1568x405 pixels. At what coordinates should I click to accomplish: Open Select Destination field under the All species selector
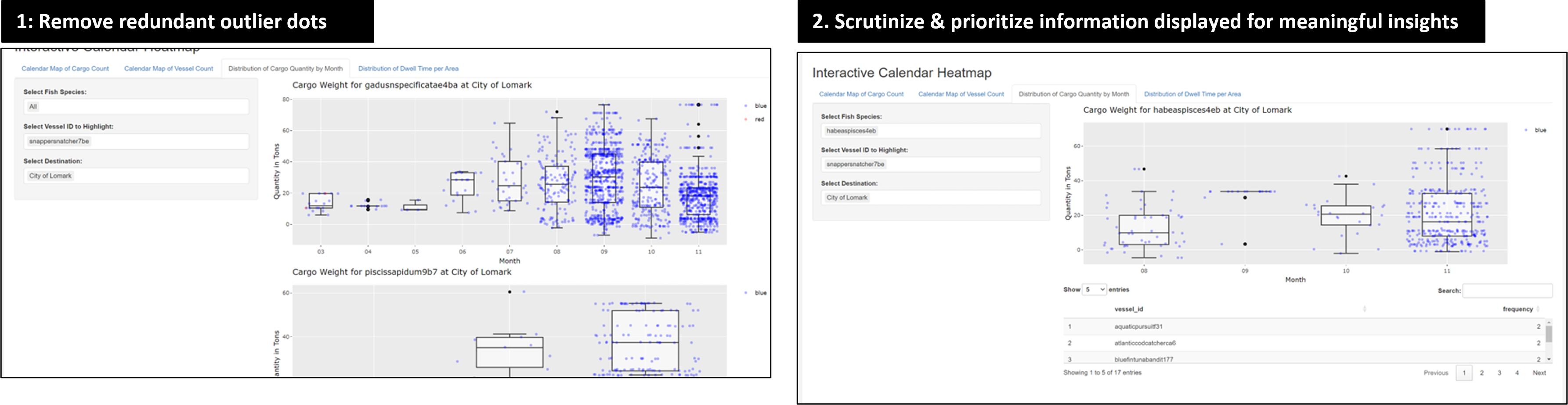(136, 176)
